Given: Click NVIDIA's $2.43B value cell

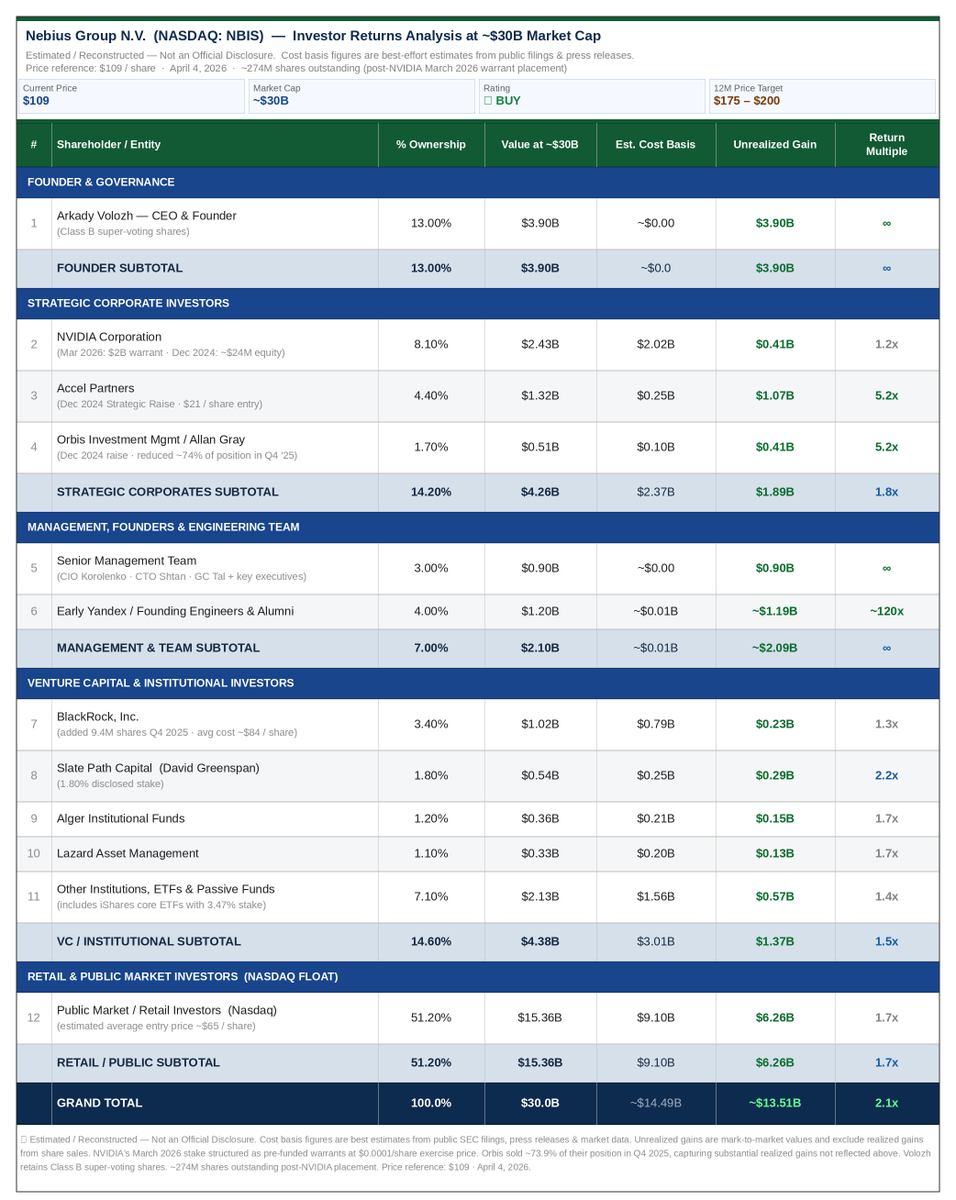Looking at the screenshot, I should pos(540,344).
